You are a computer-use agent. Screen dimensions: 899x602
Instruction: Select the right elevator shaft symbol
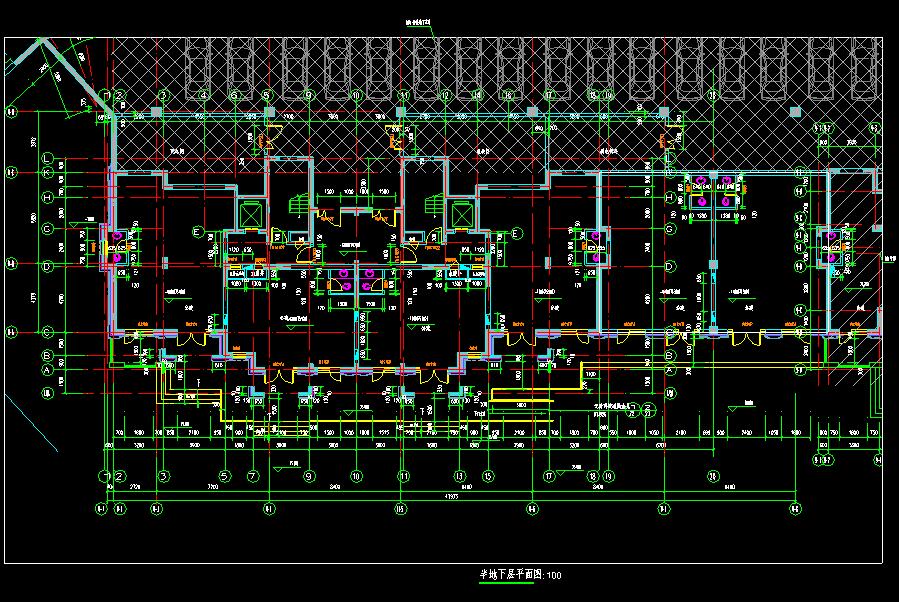point(460,214)
